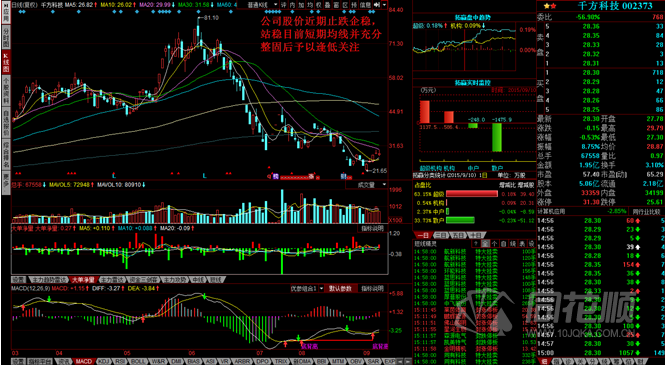Select the 三日 tab under 占盘比

pos(441,235)
